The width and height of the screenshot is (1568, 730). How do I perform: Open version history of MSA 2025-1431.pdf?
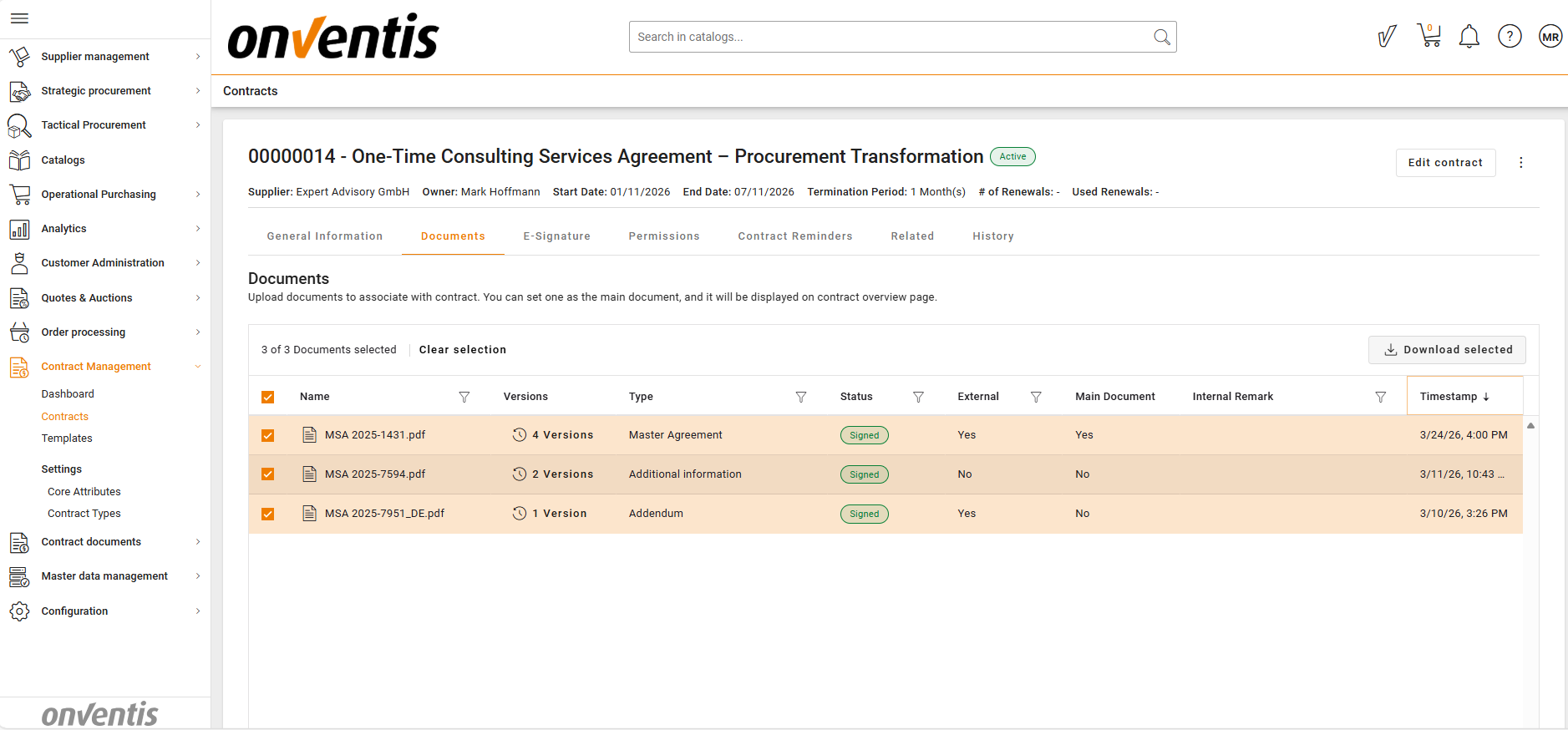(553, 435)
